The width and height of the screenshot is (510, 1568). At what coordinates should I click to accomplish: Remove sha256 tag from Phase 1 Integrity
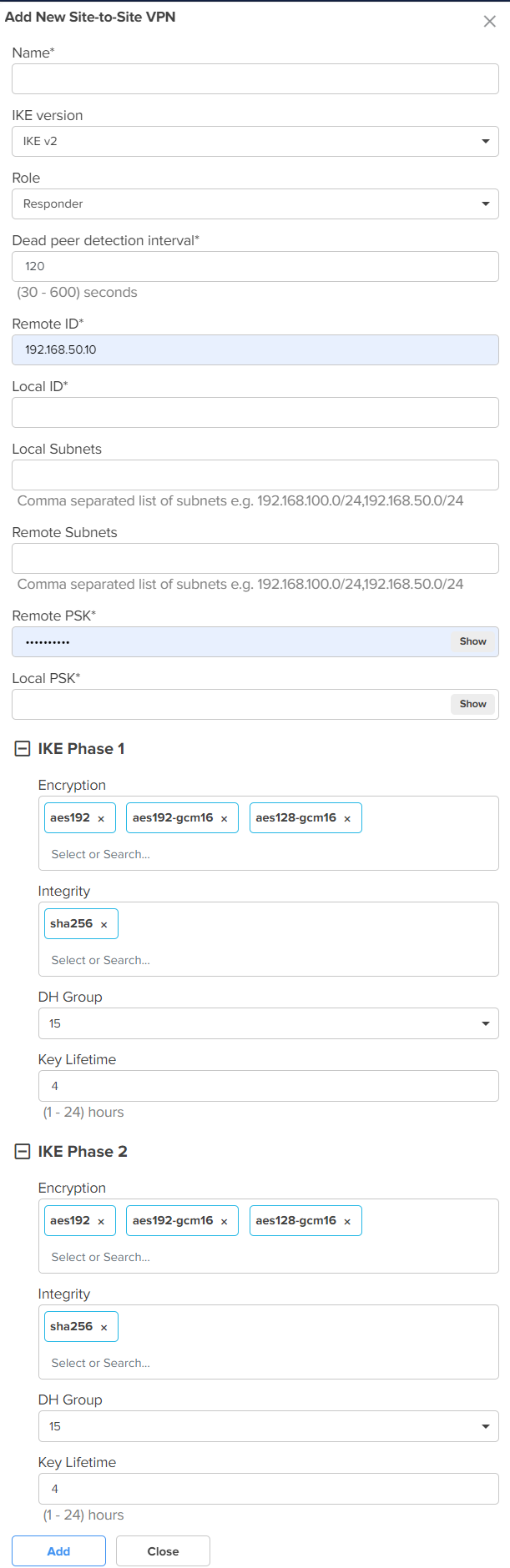pos(104,925)
